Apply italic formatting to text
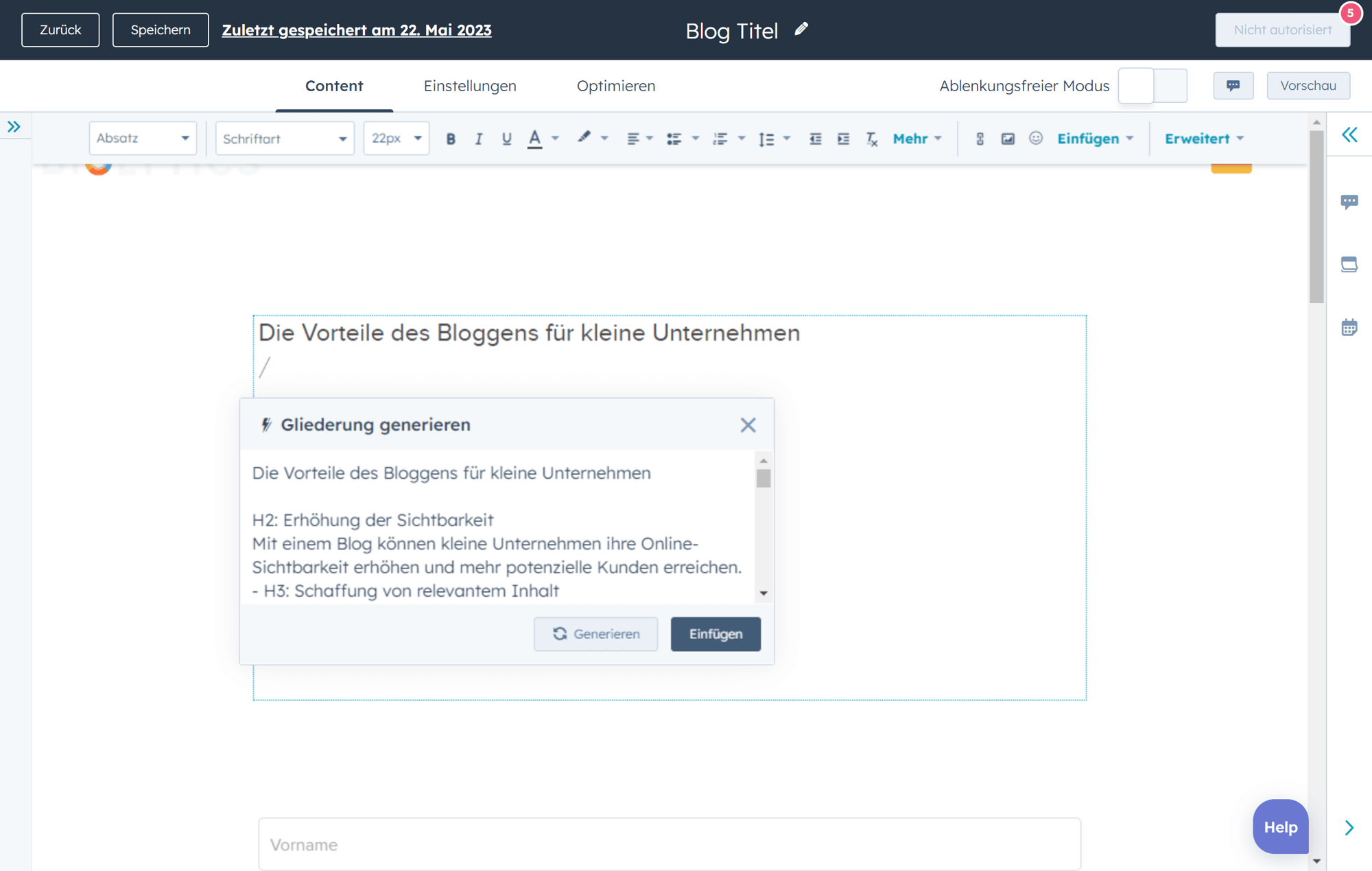This screenshot has height=871, width=1372. 478,139
